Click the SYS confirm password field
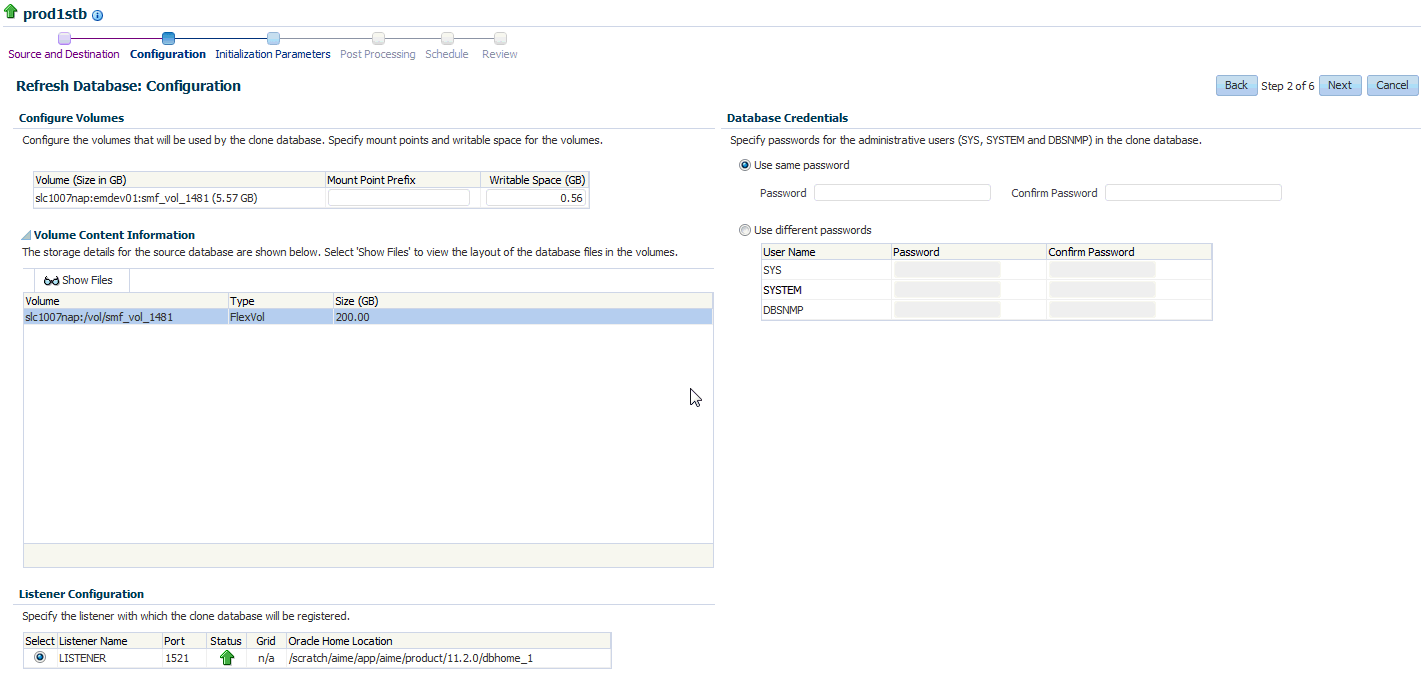The image size is (1426, 679). click(x=1102, y=270)
